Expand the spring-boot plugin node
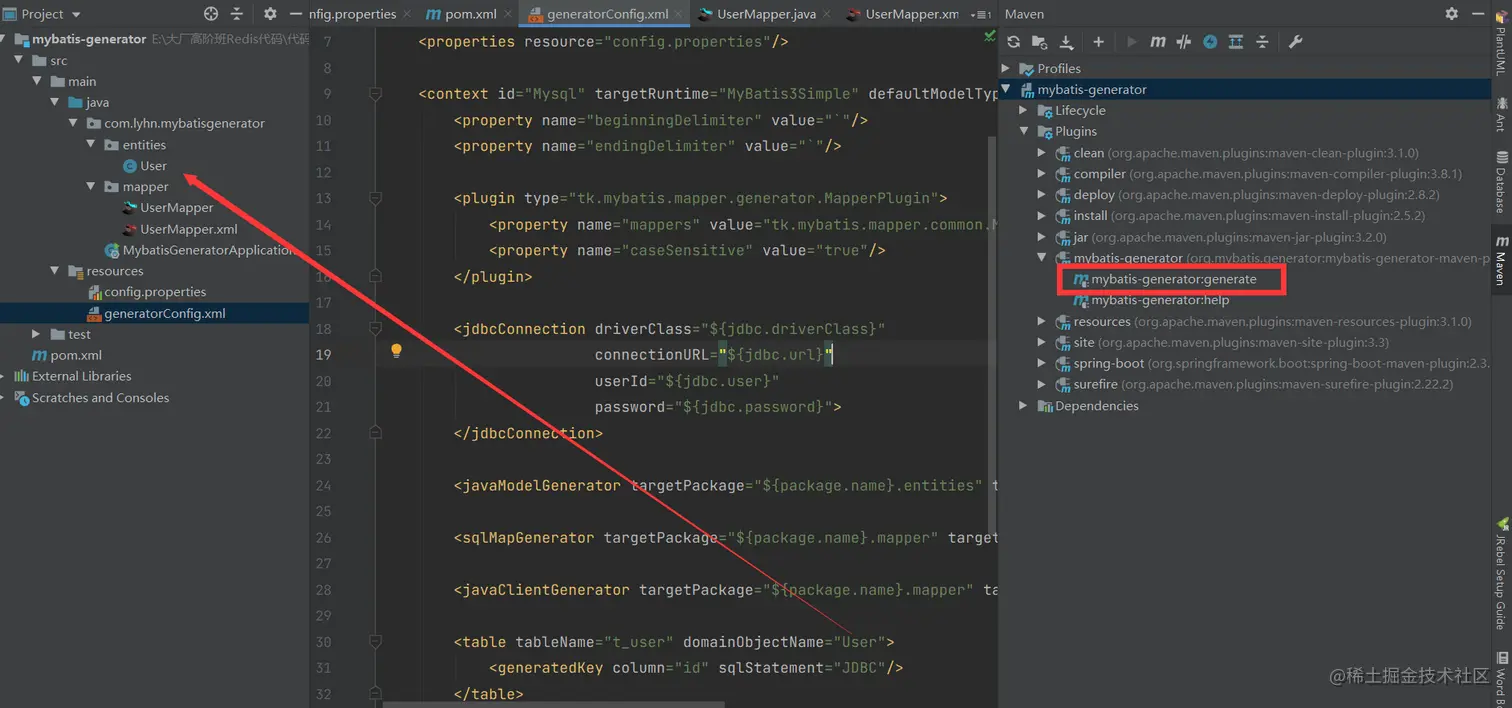This screenshot has height=708, width=1512. [x=1041, y=363]
